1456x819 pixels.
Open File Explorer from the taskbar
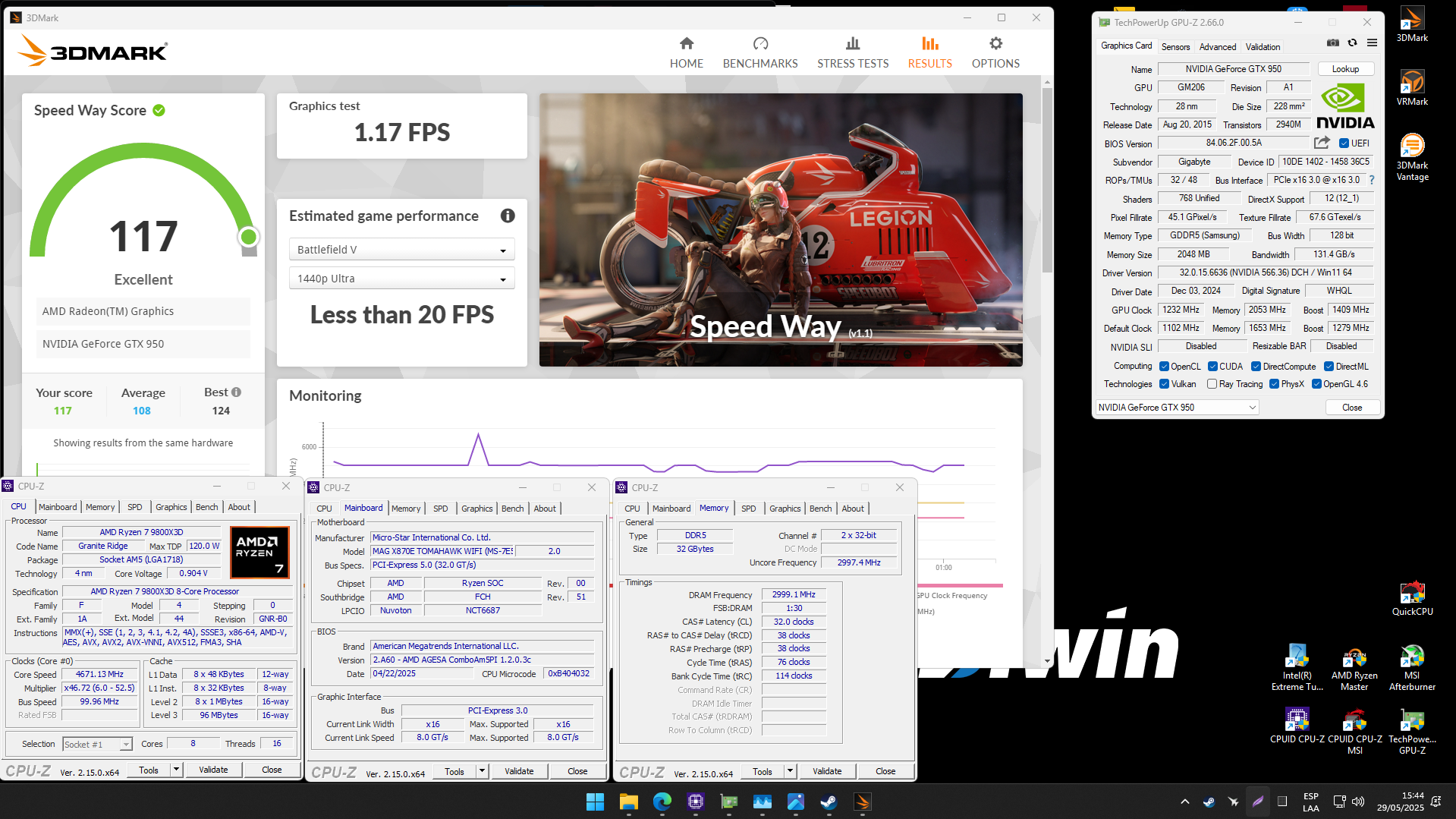tap(628, 802)
